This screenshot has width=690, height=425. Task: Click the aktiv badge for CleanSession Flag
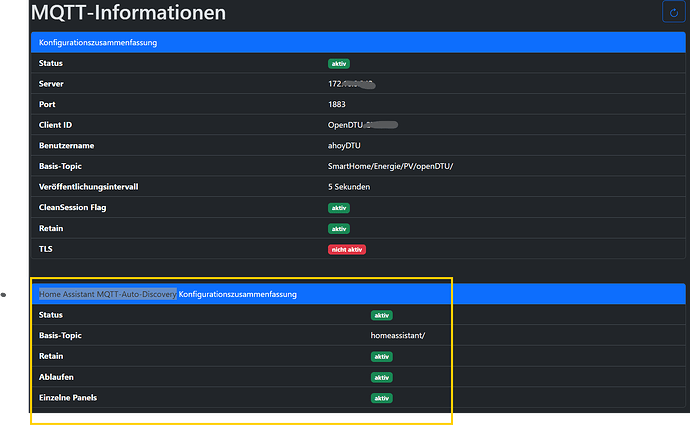338,208
